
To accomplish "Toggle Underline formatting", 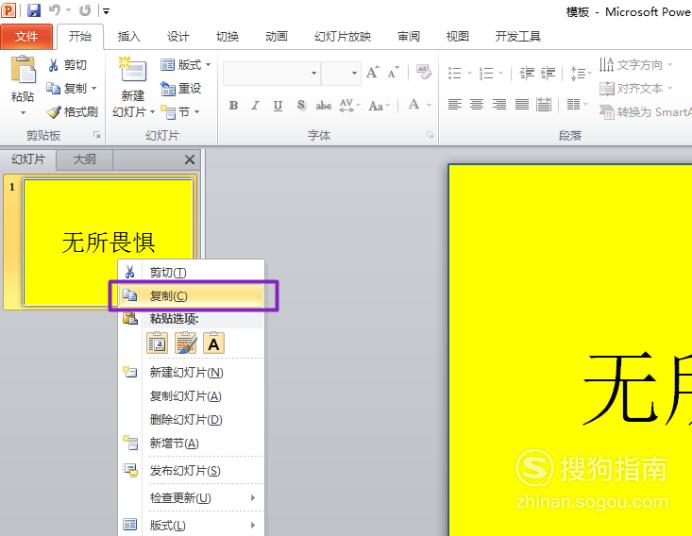I will [x=278, y=105].
